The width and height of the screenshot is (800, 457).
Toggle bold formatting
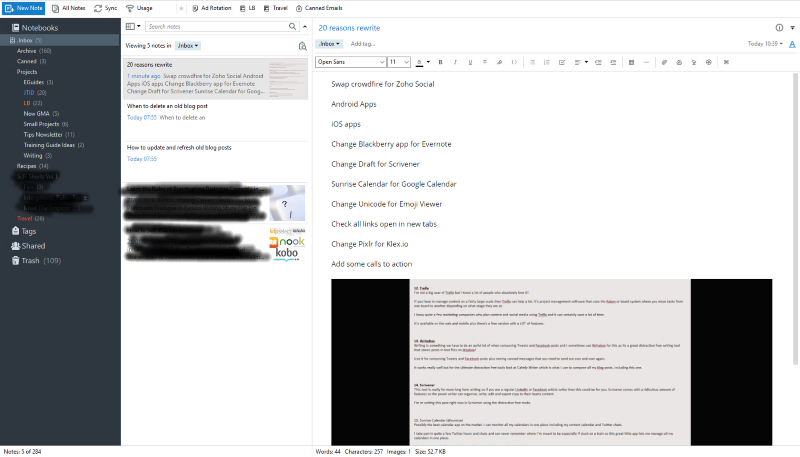point(440,62)
